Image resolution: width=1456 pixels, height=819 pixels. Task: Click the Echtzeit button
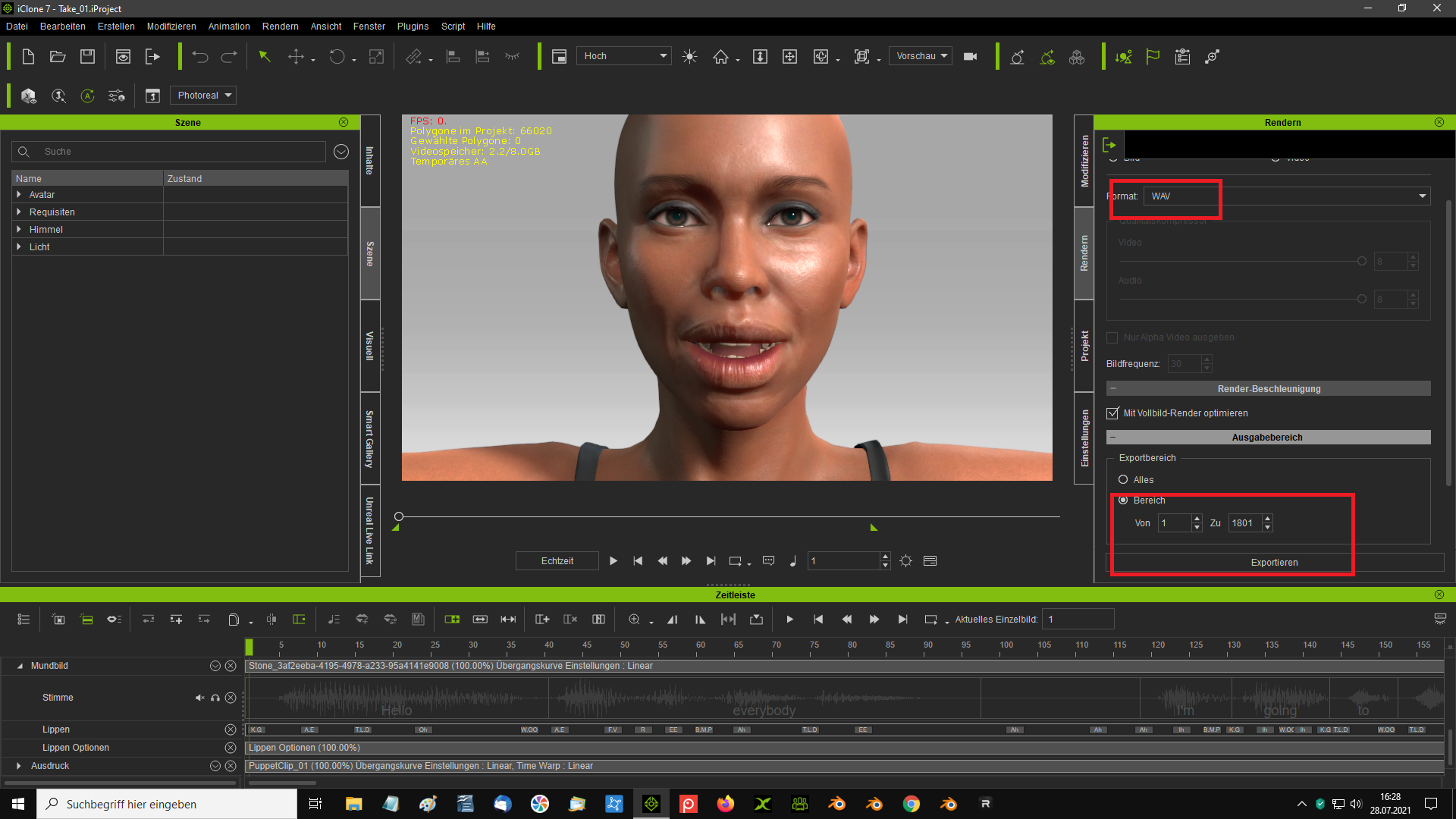tap(557, 561)
